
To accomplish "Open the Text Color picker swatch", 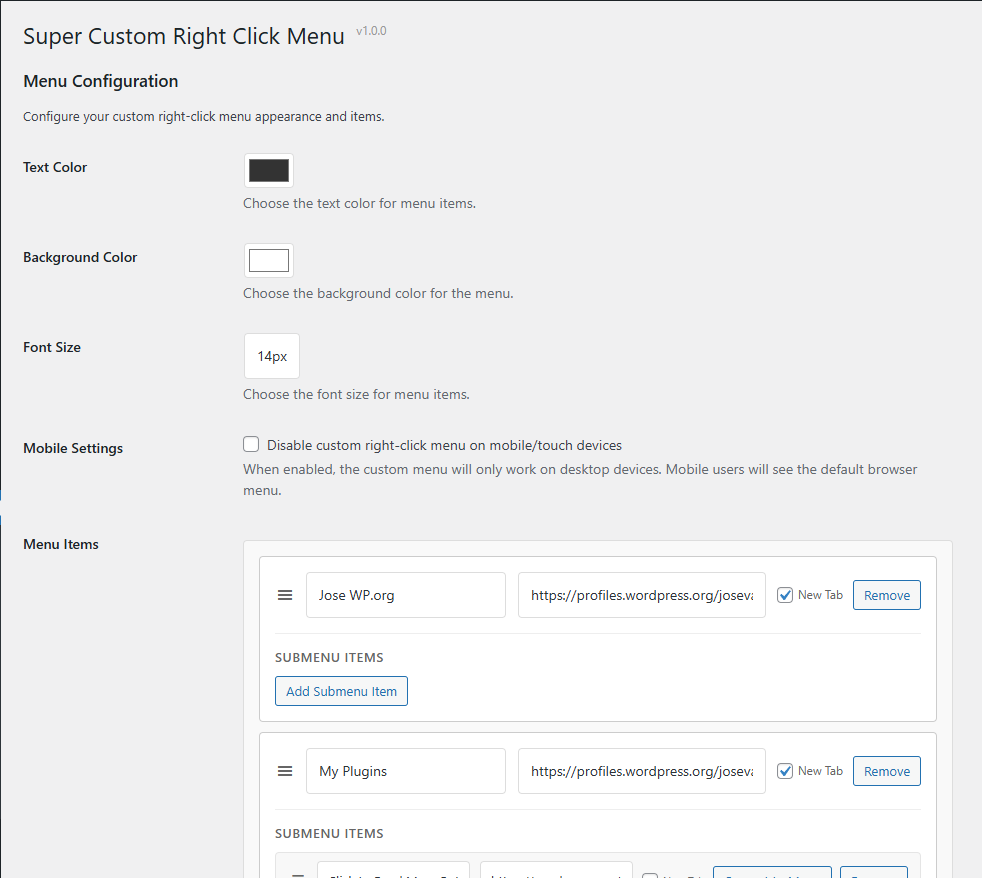I will point(269,170).
